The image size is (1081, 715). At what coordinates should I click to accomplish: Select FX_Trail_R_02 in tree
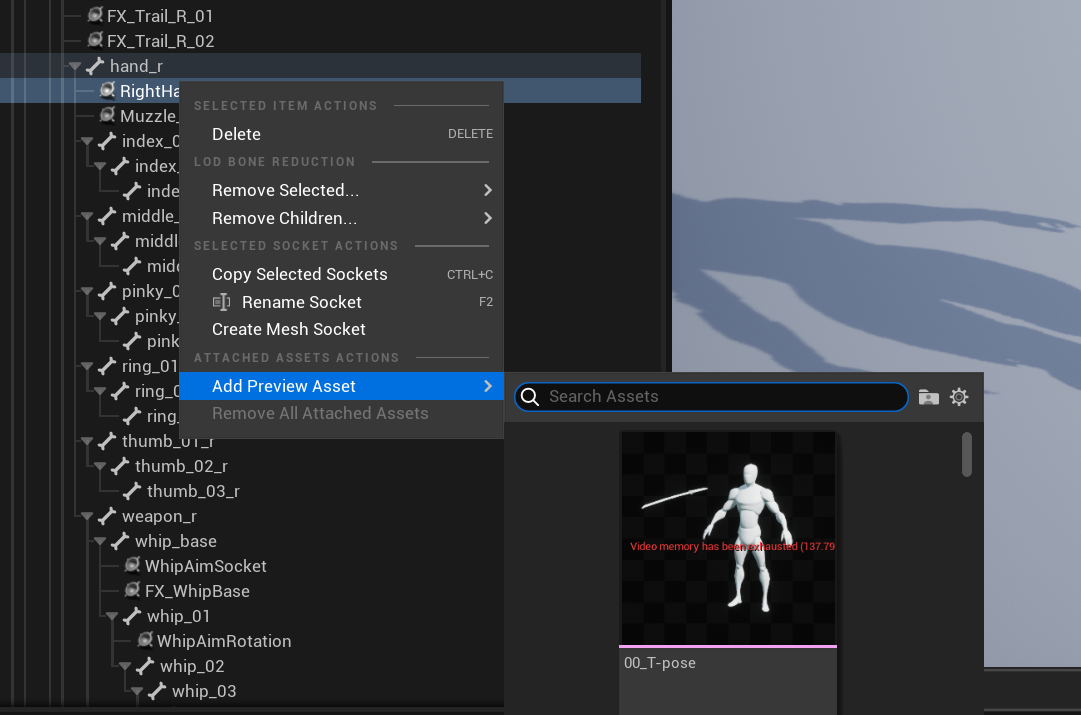[x=161, y=41]
